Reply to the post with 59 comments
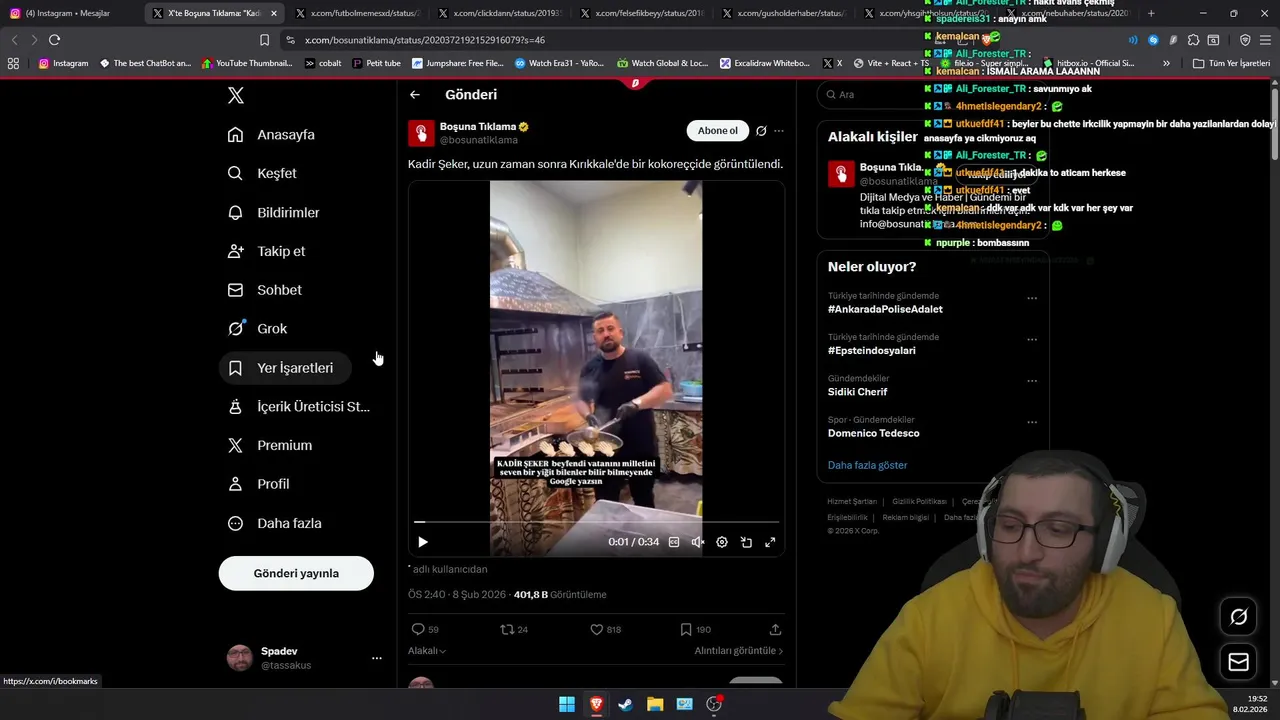 425,630
